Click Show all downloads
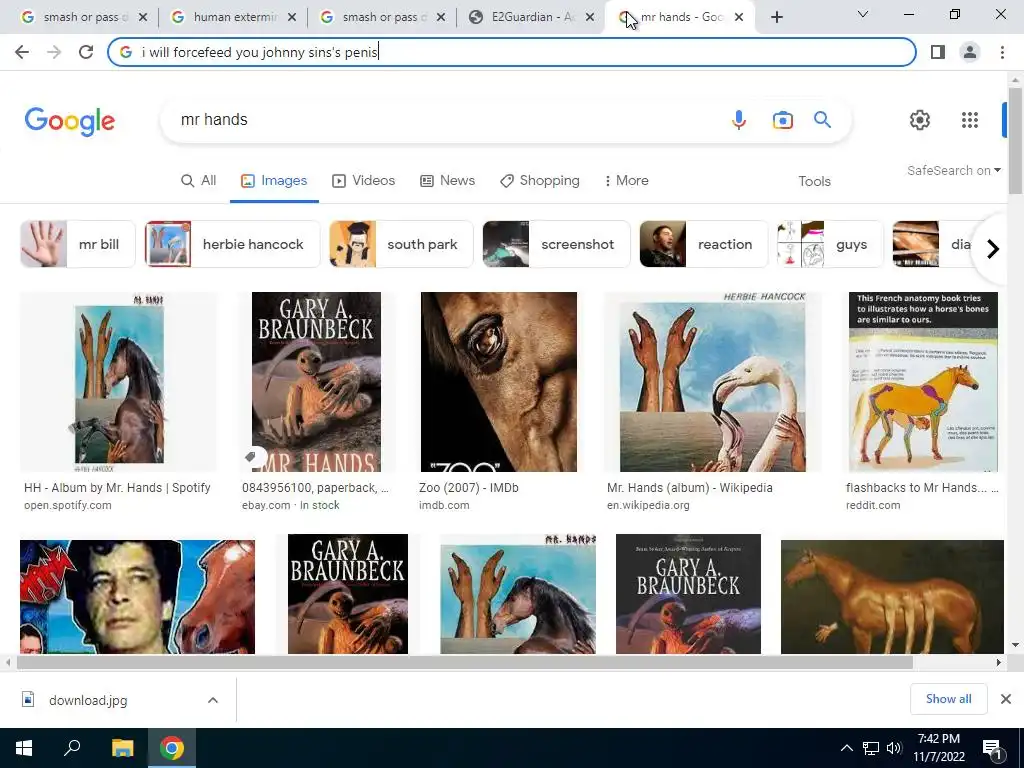The height and width of the screenshot is (768, 1024). (x=948, y=699)
